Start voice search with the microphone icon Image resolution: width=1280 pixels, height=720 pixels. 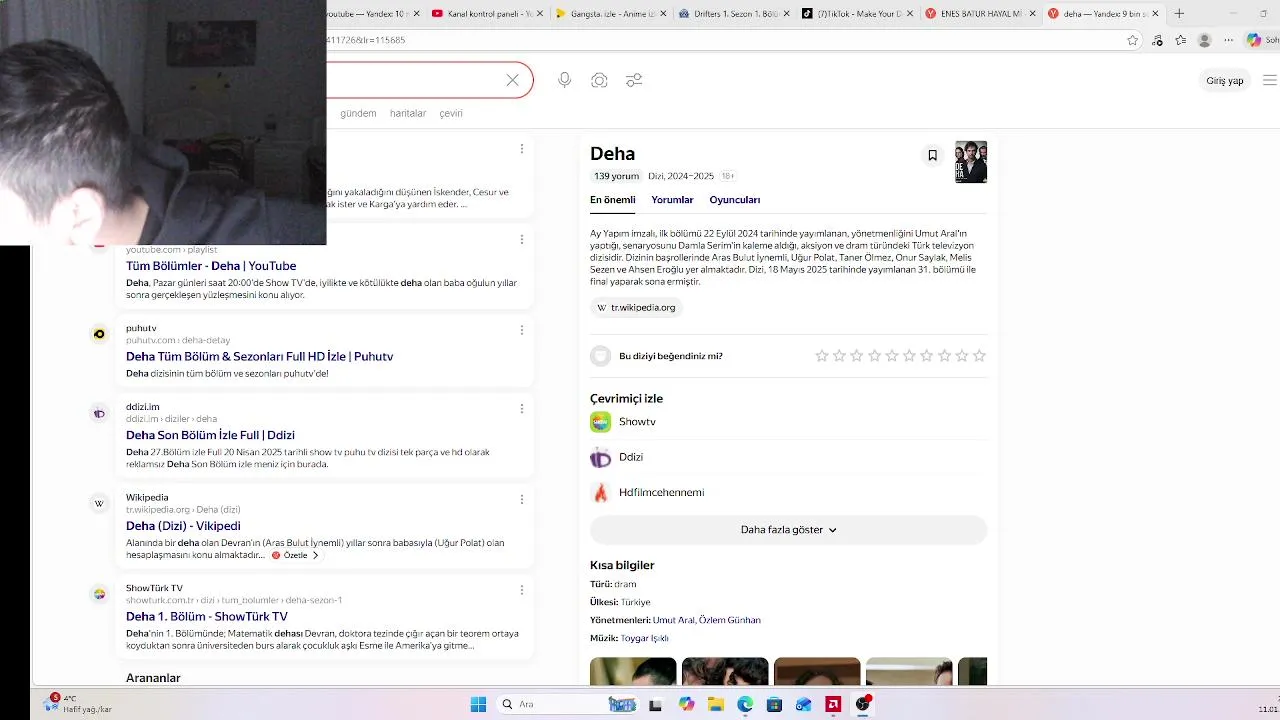click(565, 80)
